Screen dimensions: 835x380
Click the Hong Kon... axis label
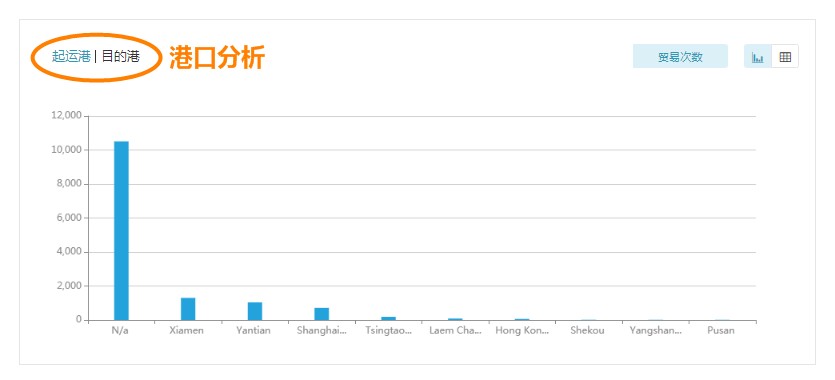point(522,331)
